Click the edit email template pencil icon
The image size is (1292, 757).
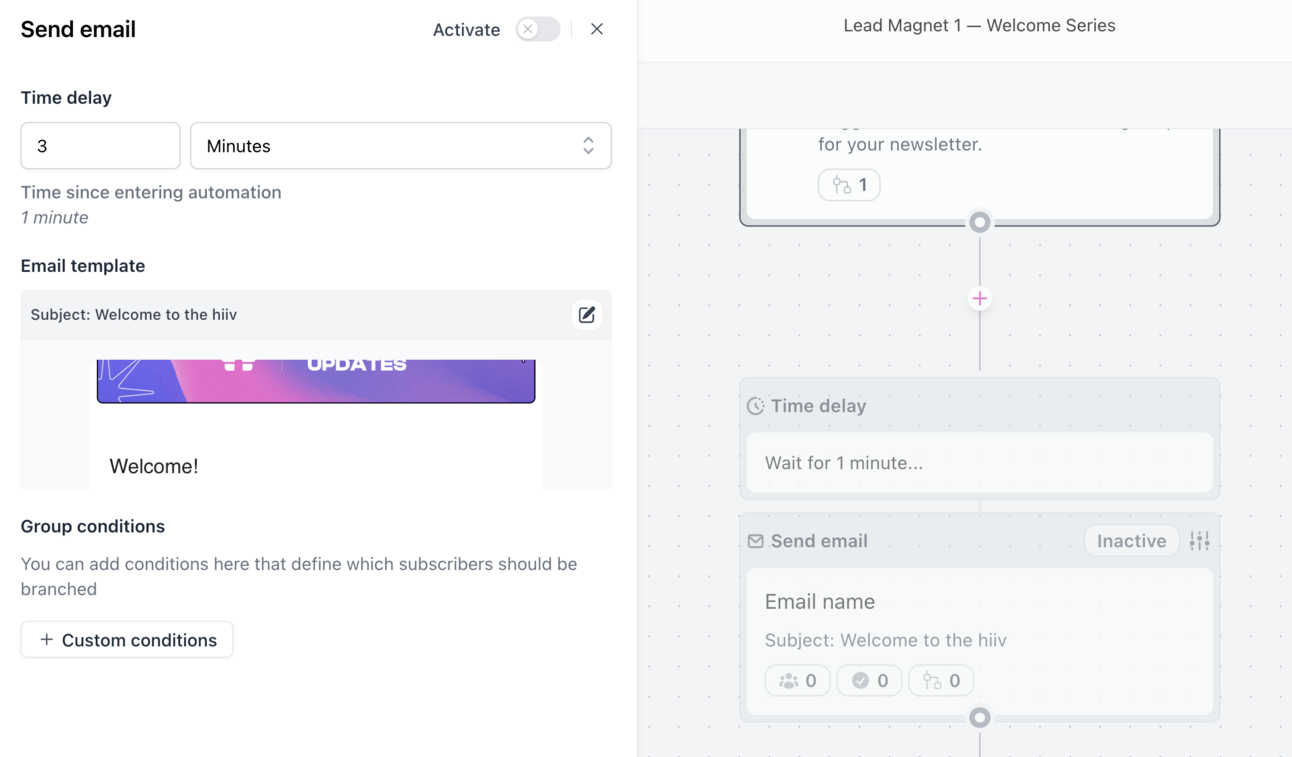[586, 315]
